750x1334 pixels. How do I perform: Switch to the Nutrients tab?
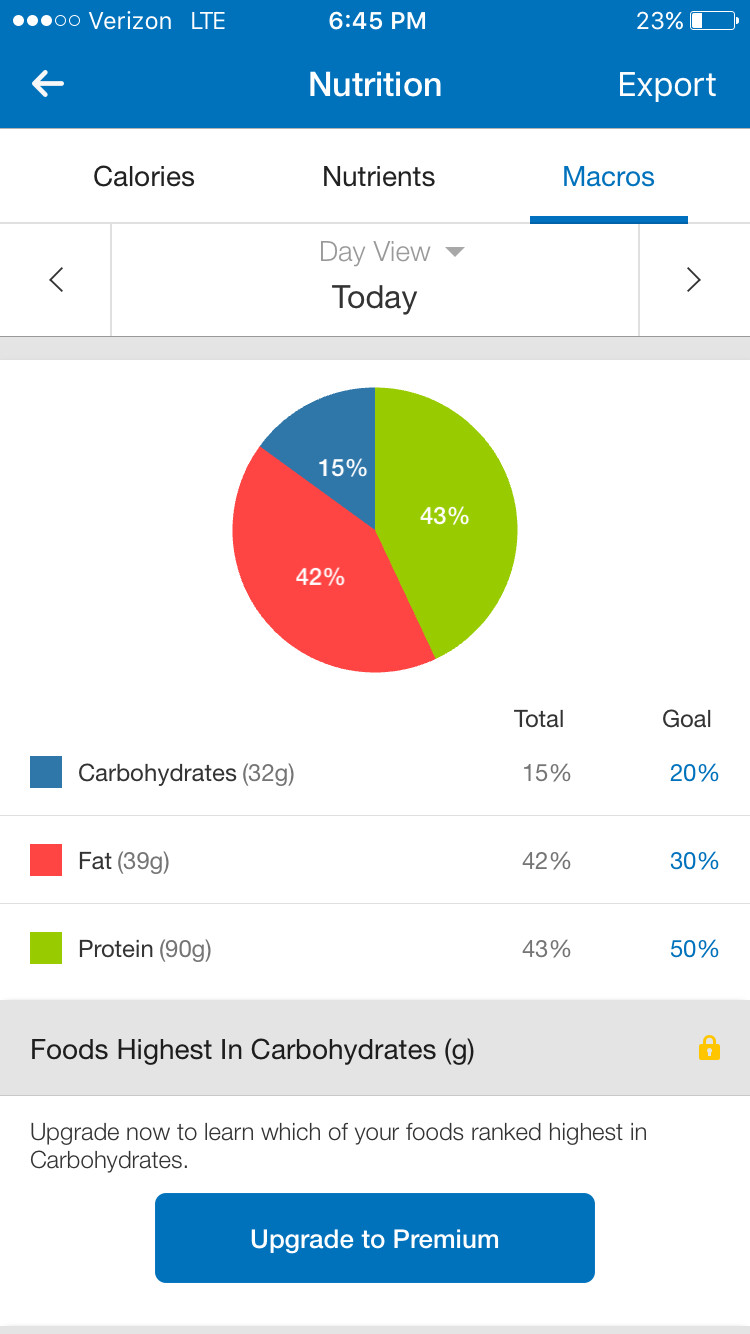[378, 177]
